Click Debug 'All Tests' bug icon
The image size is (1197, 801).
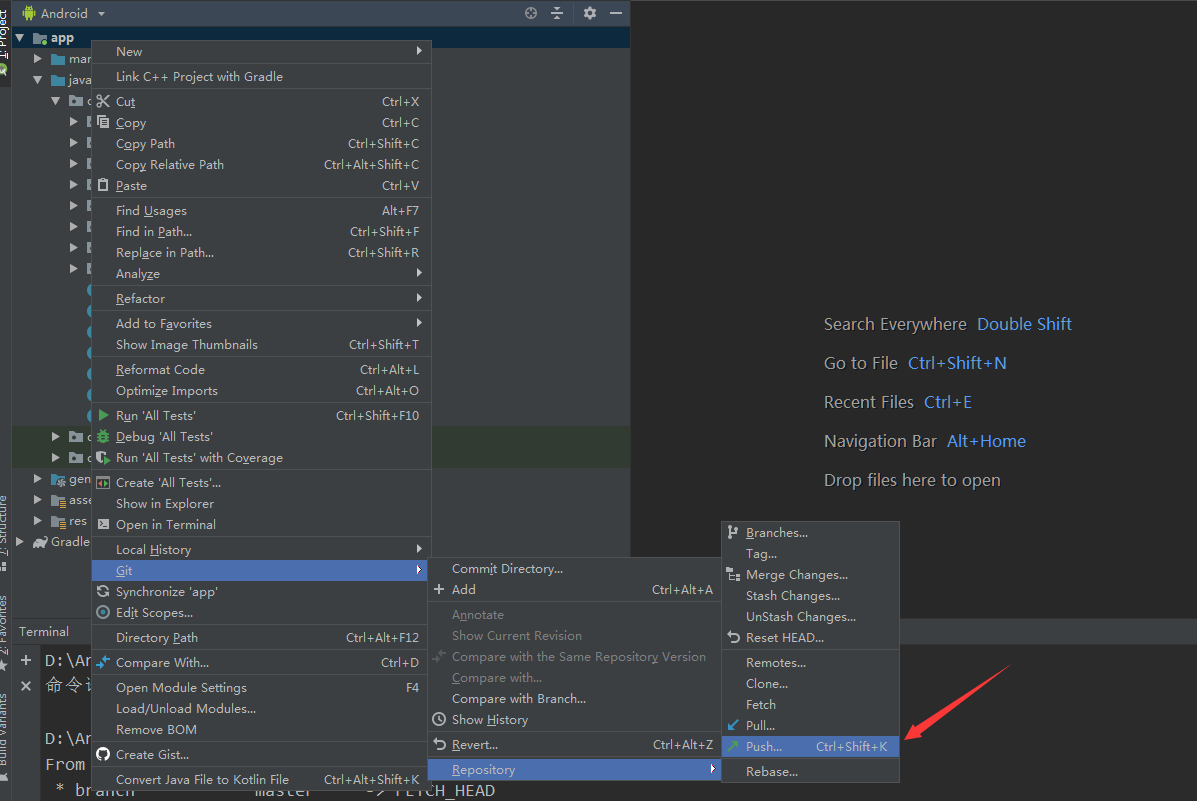[103, 436]
